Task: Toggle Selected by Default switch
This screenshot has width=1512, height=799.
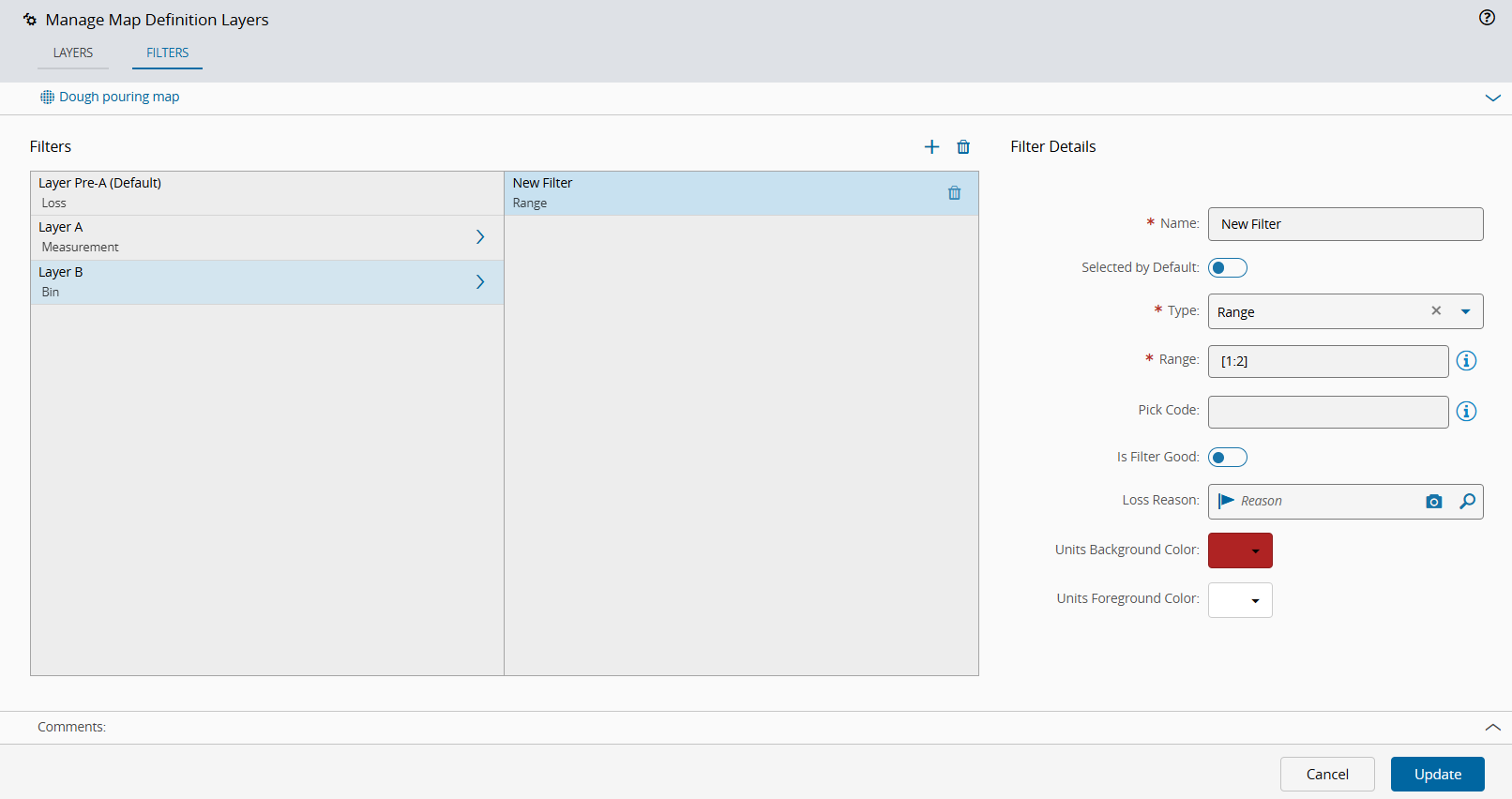Action: [x=1228, y=268]
